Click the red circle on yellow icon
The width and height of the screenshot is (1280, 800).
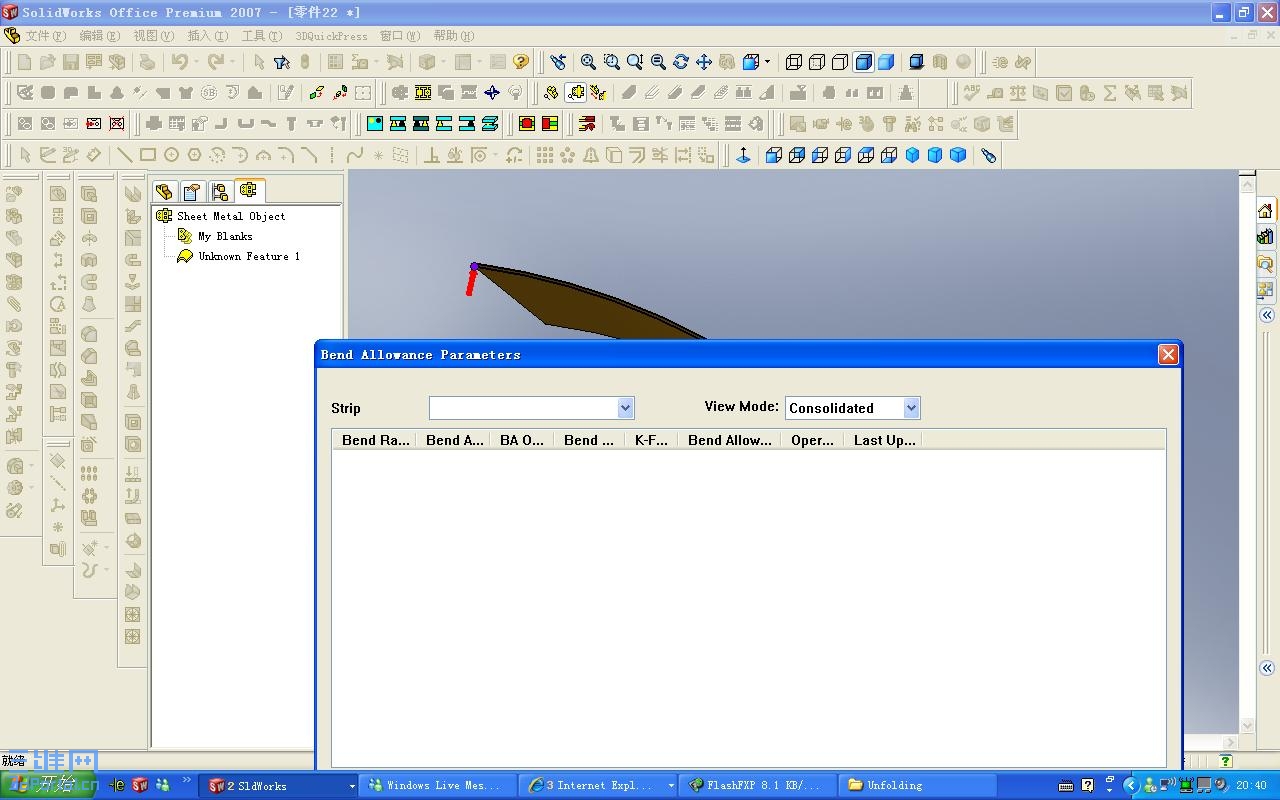527,124
